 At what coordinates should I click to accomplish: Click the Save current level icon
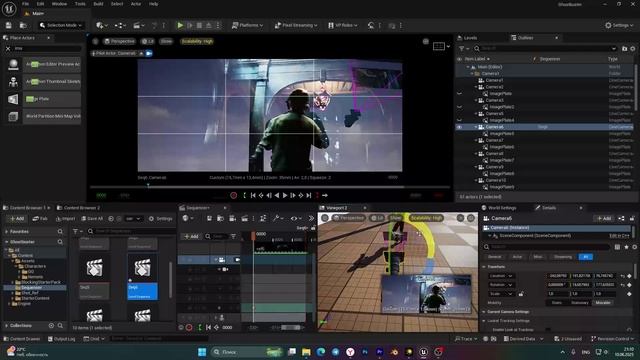point(9,25)
